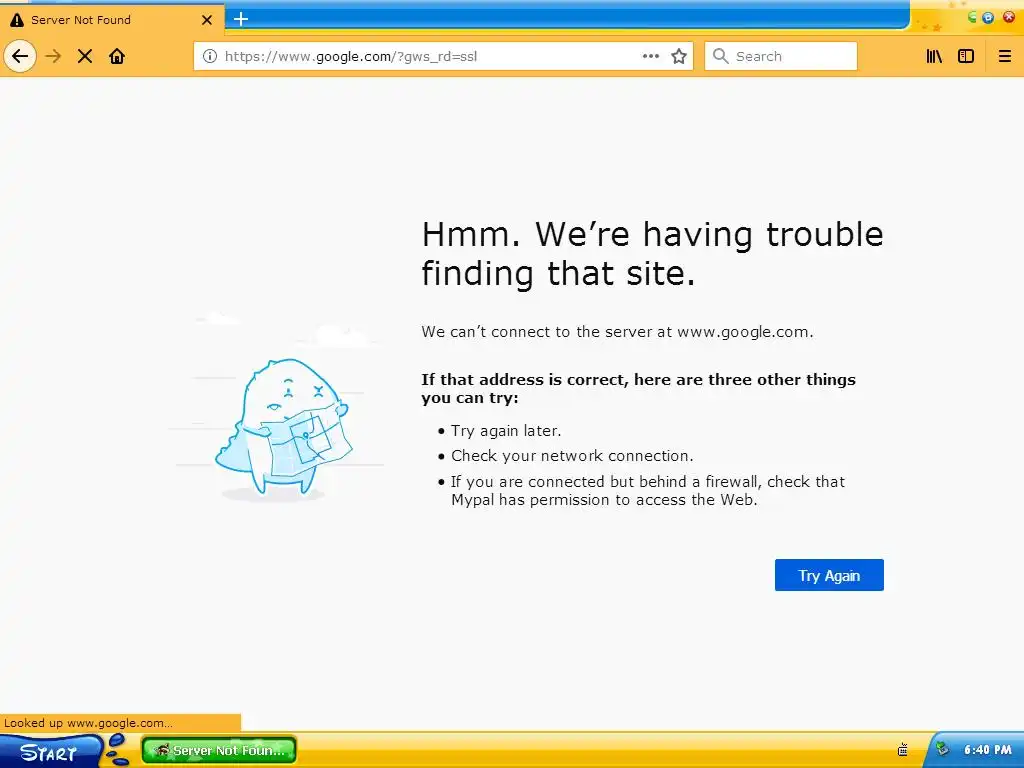This screenshot has width=1024, height=768.
Task: Click the "Hmm. We're having trouble" heading
Action: (x=652, y=253)
